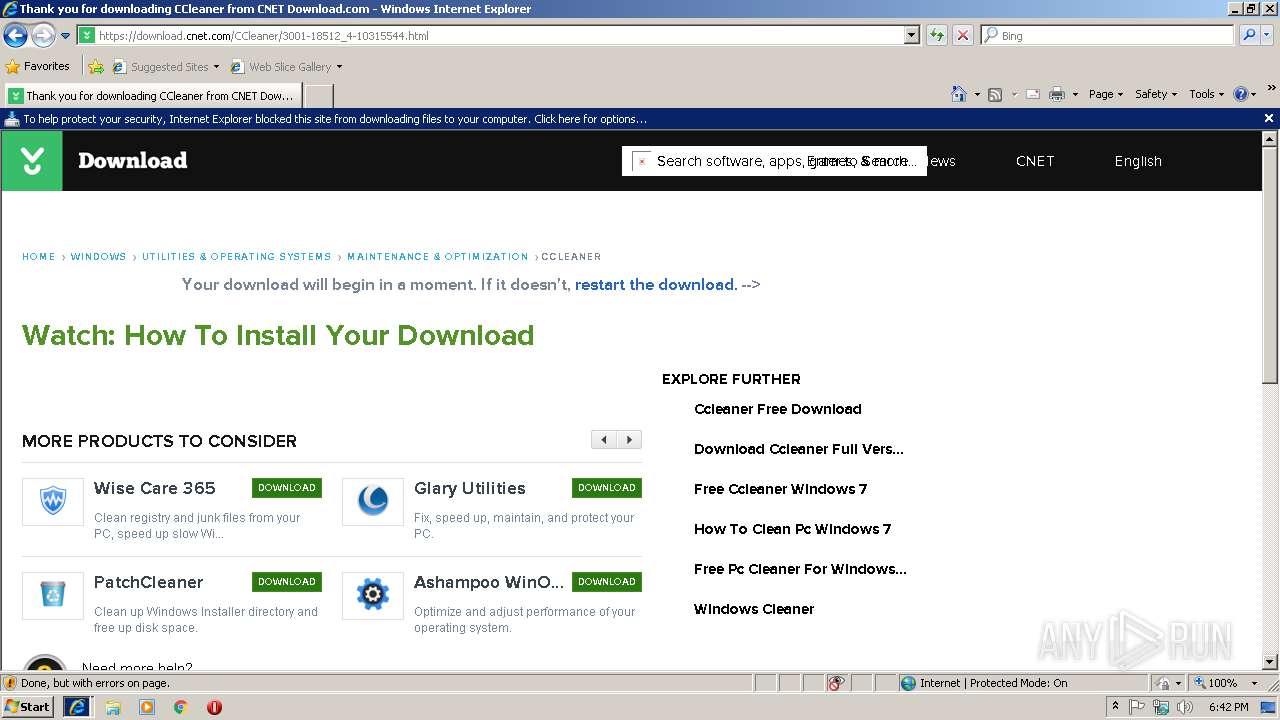This screenshot has height=720, width=1280.
Task: Open Web Slice Gallery in favorites bar
Action: [x=286, y=67]
